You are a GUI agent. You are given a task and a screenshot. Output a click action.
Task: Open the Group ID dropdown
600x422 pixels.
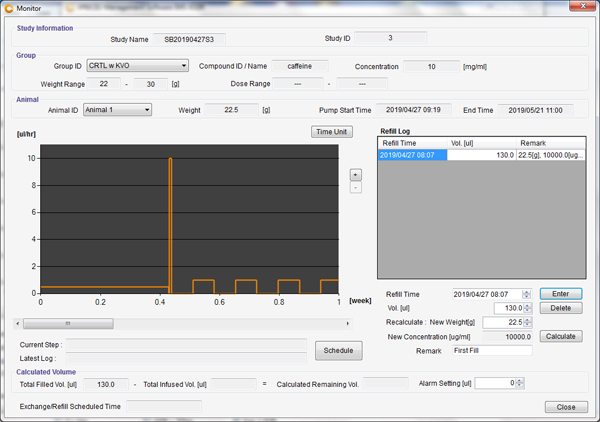pyautogui.click(x=137, y=66)
